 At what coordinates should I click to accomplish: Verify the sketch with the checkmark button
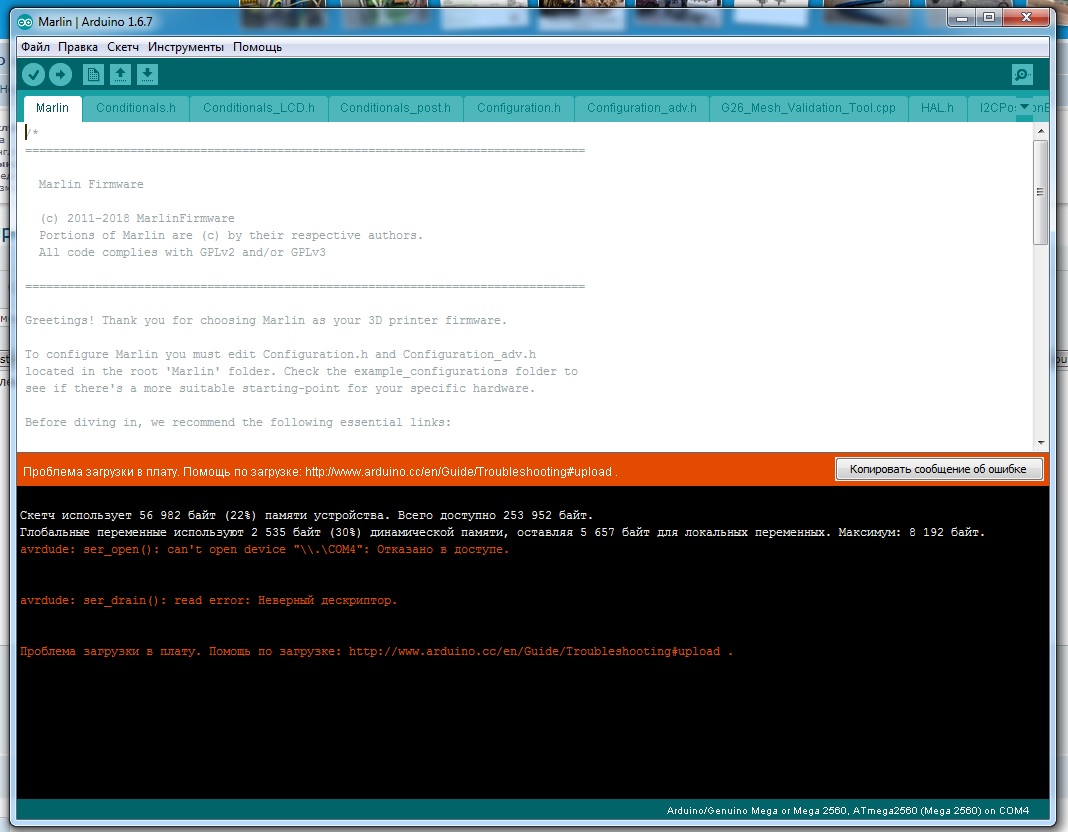click(33, 74)
